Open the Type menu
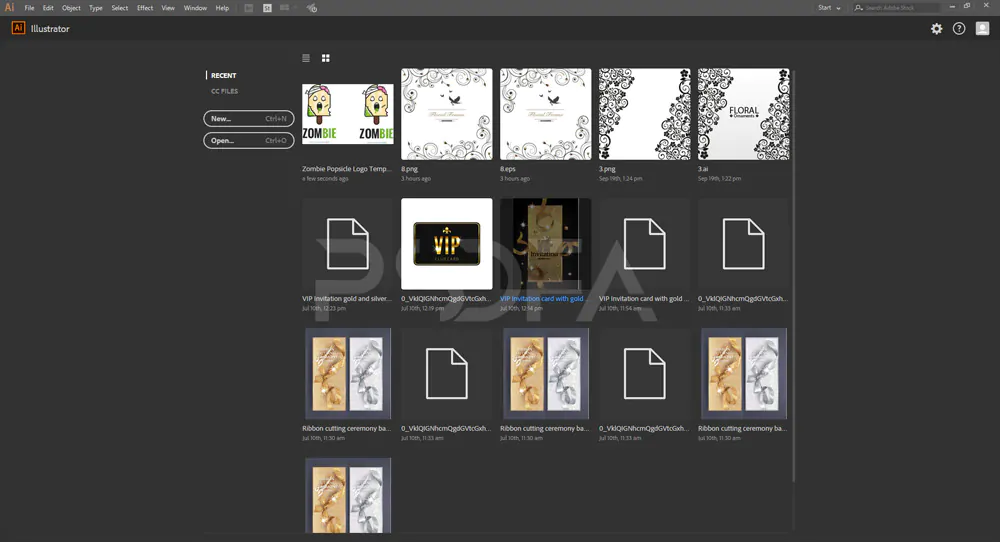Viewport: 1000px width, 542px height. pos(96,8)
